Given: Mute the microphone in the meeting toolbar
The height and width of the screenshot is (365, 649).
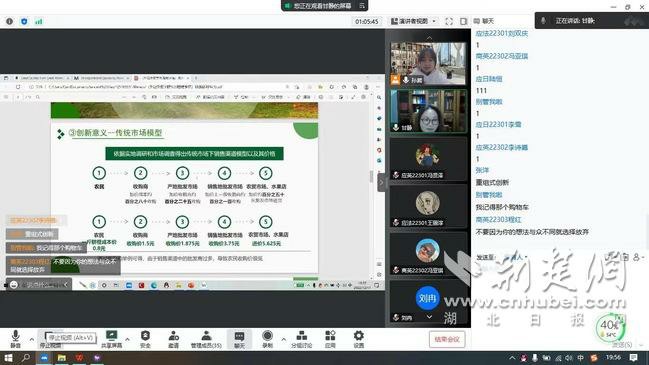Looking at the screenshot, I should (15, 339).
